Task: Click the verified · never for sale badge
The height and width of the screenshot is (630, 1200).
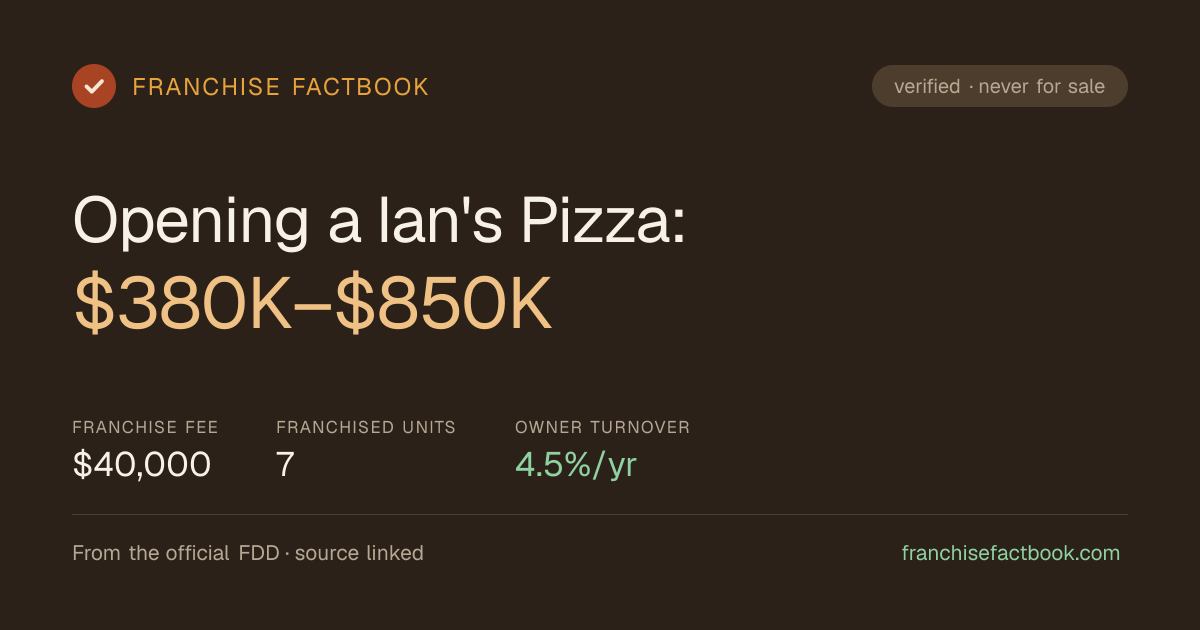Action: pyautogui.click(x=1000, y=86)
